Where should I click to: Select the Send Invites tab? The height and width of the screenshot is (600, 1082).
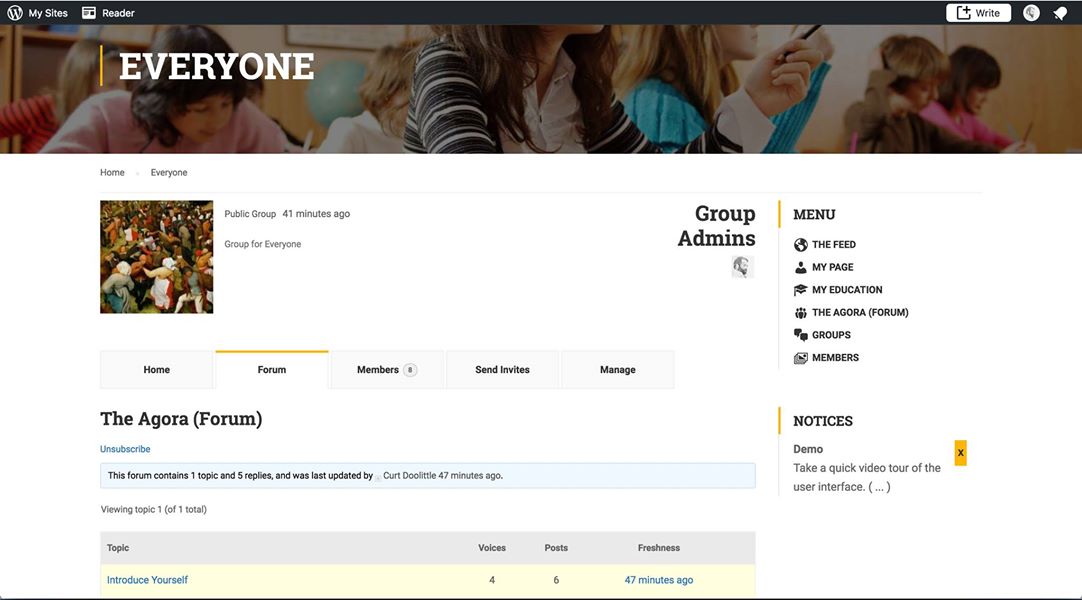click(x=502, y=370)
